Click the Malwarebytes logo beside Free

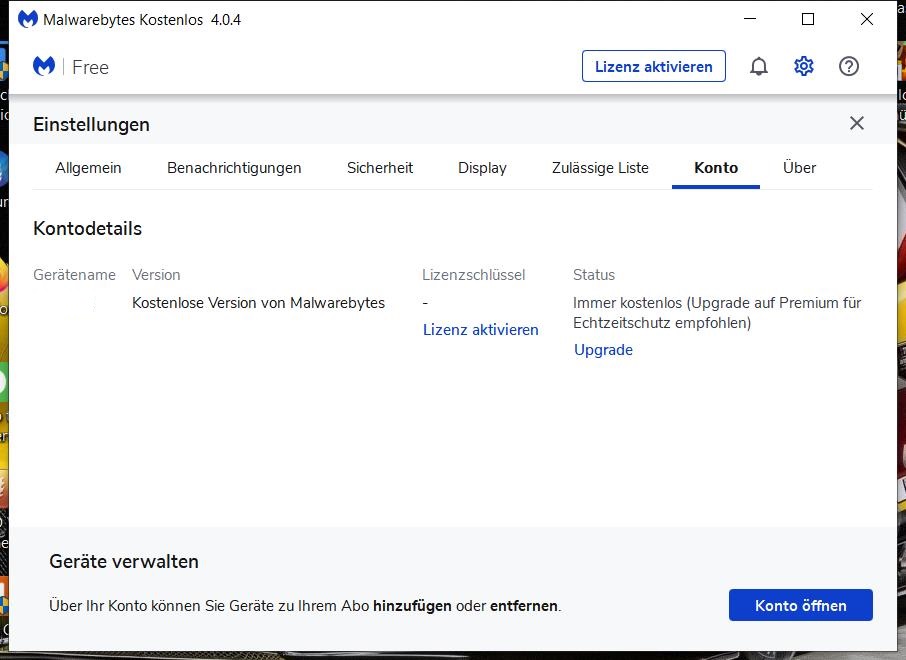(x=44, y=66)
